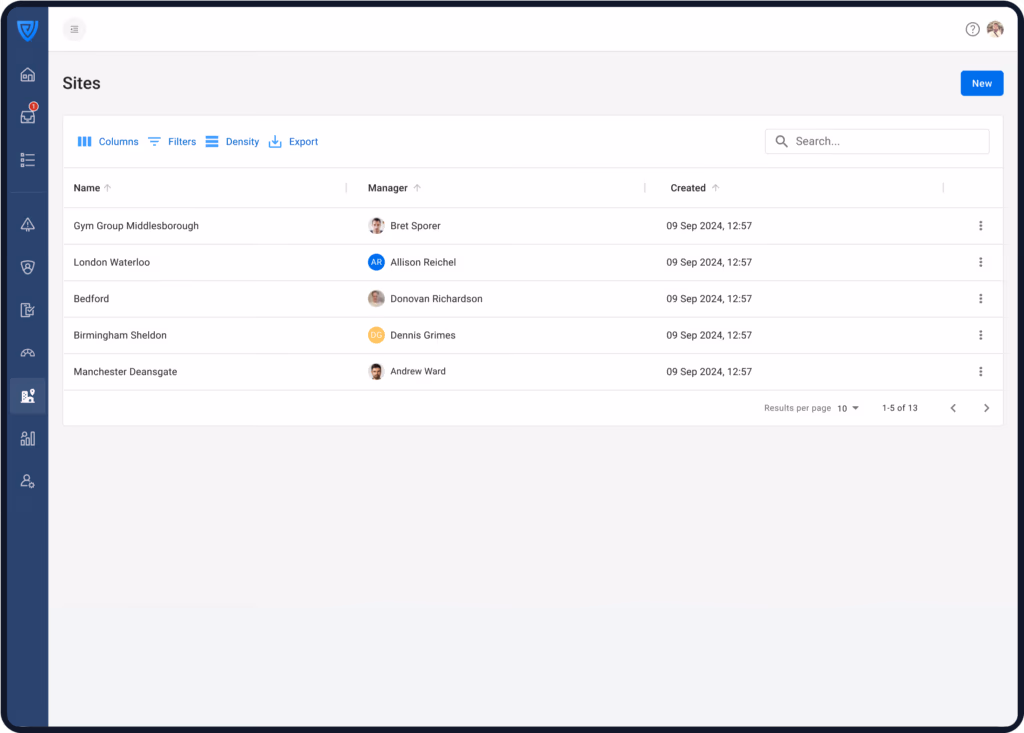Click manager Dennis Grimes
The image size is (1024, 733).
(x=423, y=336)
